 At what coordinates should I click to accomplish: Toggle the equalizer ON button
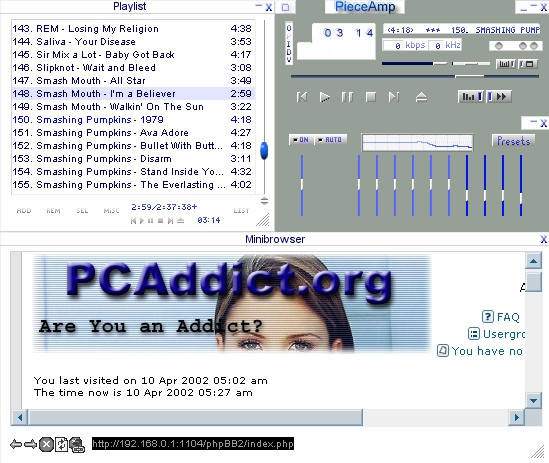(301, 140)
